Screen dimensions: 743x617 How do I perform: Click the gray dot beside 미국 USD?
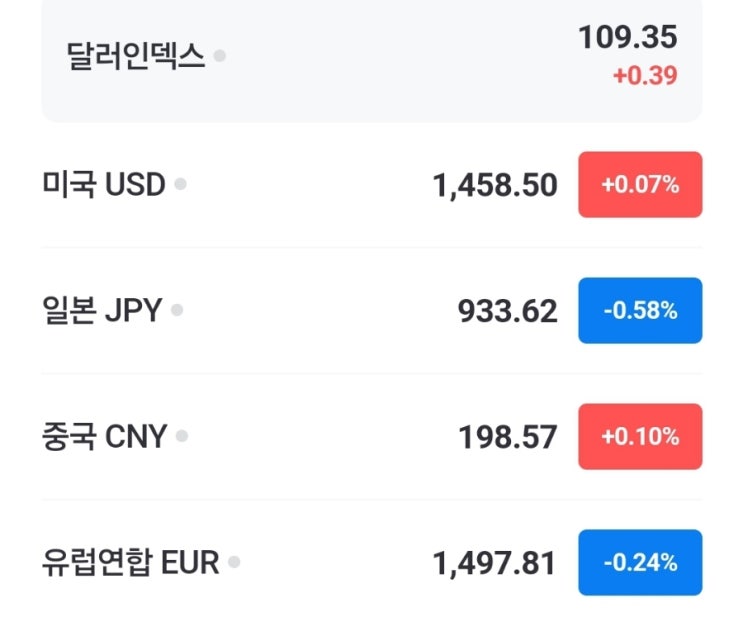(180, 184)
